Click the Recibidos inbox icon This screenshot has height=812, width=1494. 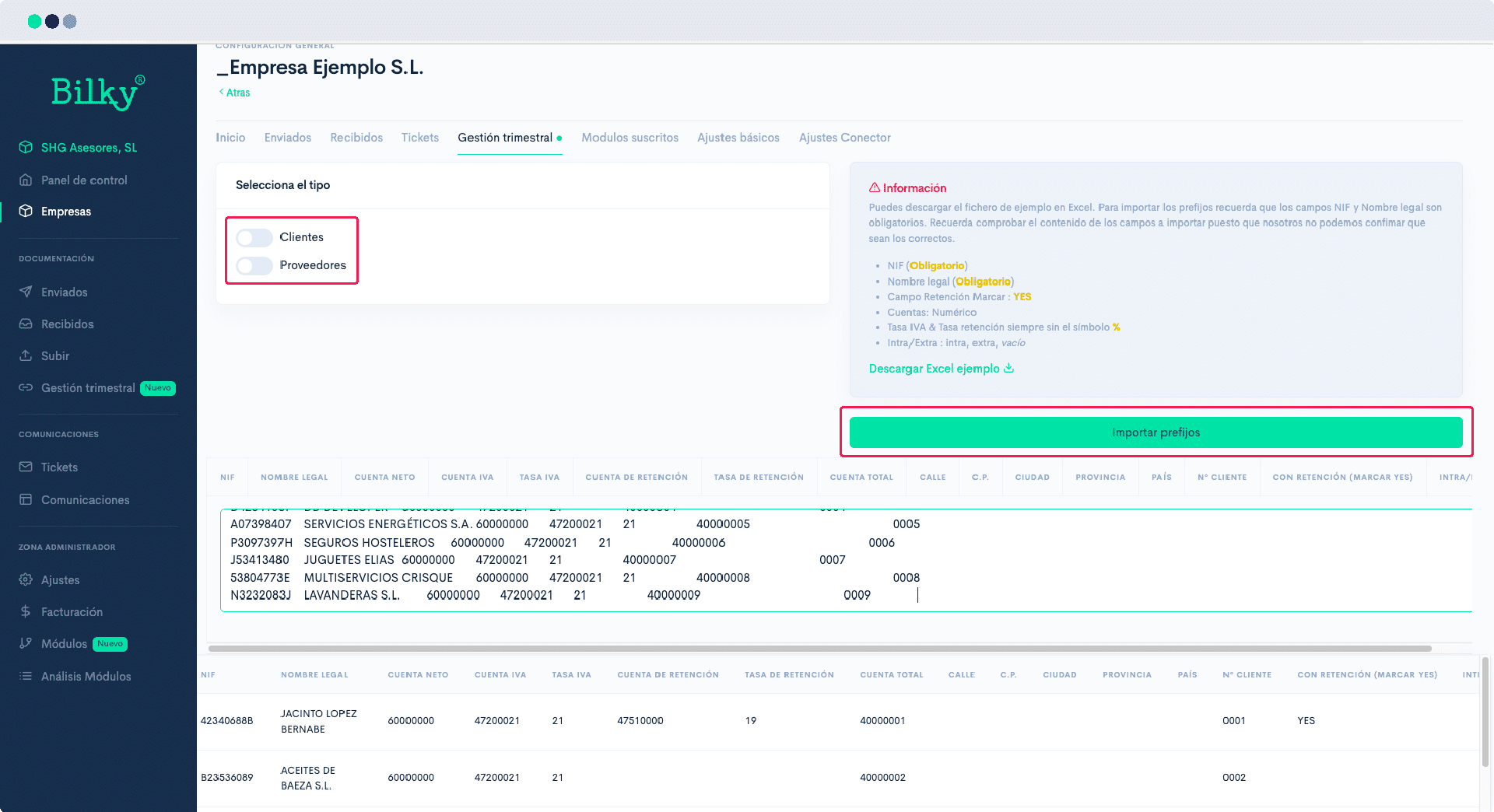pos(26,324)
